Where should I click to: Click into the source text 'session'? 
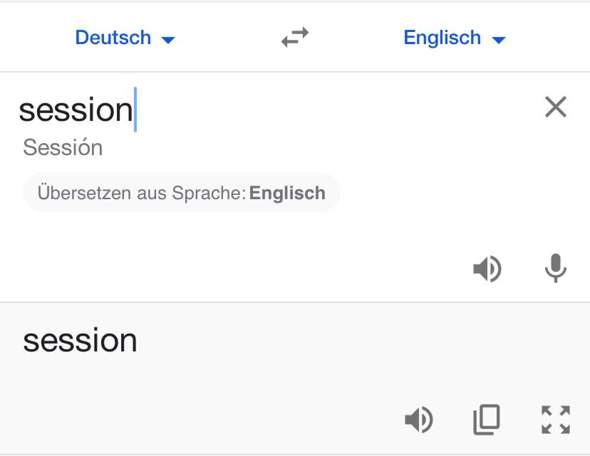pyautogui.click(x=76, y=110)
